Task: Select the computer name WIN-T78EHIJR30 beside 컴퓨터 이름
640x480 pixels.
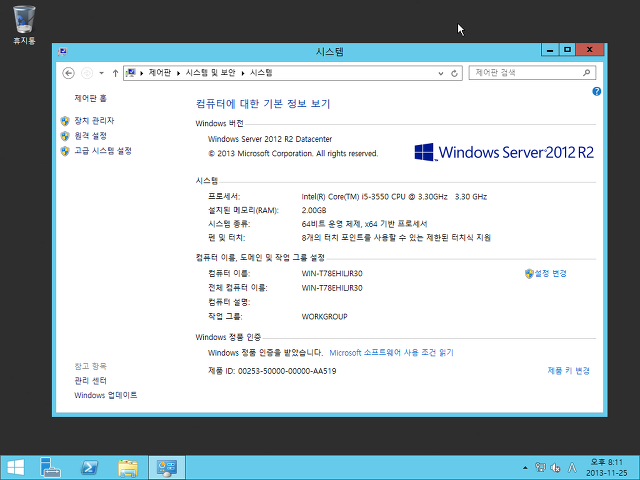Action: (x=332, y=273)
